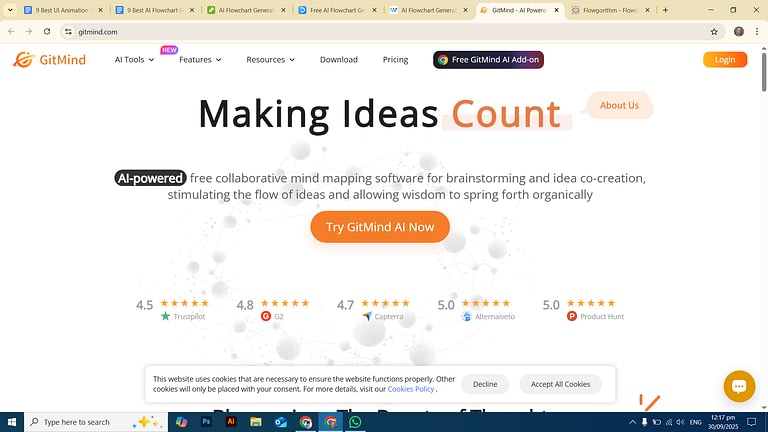Bookmark this page with the star icon

pos(714,32)
